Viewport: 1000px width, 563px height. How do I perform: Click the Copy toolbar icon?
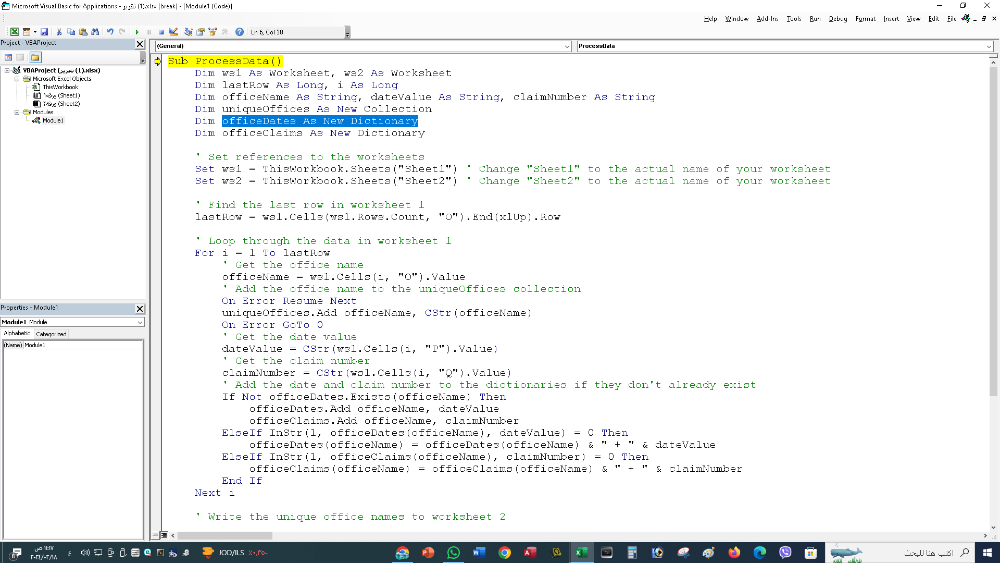[71, 32]
